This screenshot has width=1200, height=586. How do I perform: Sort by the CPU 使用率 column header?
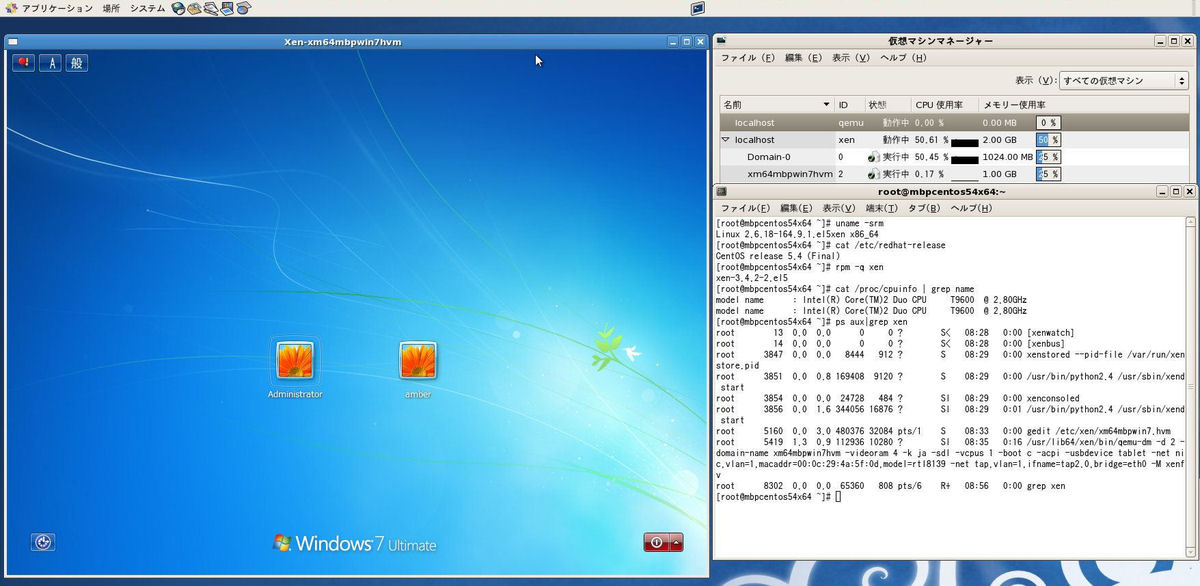(944, 105)
